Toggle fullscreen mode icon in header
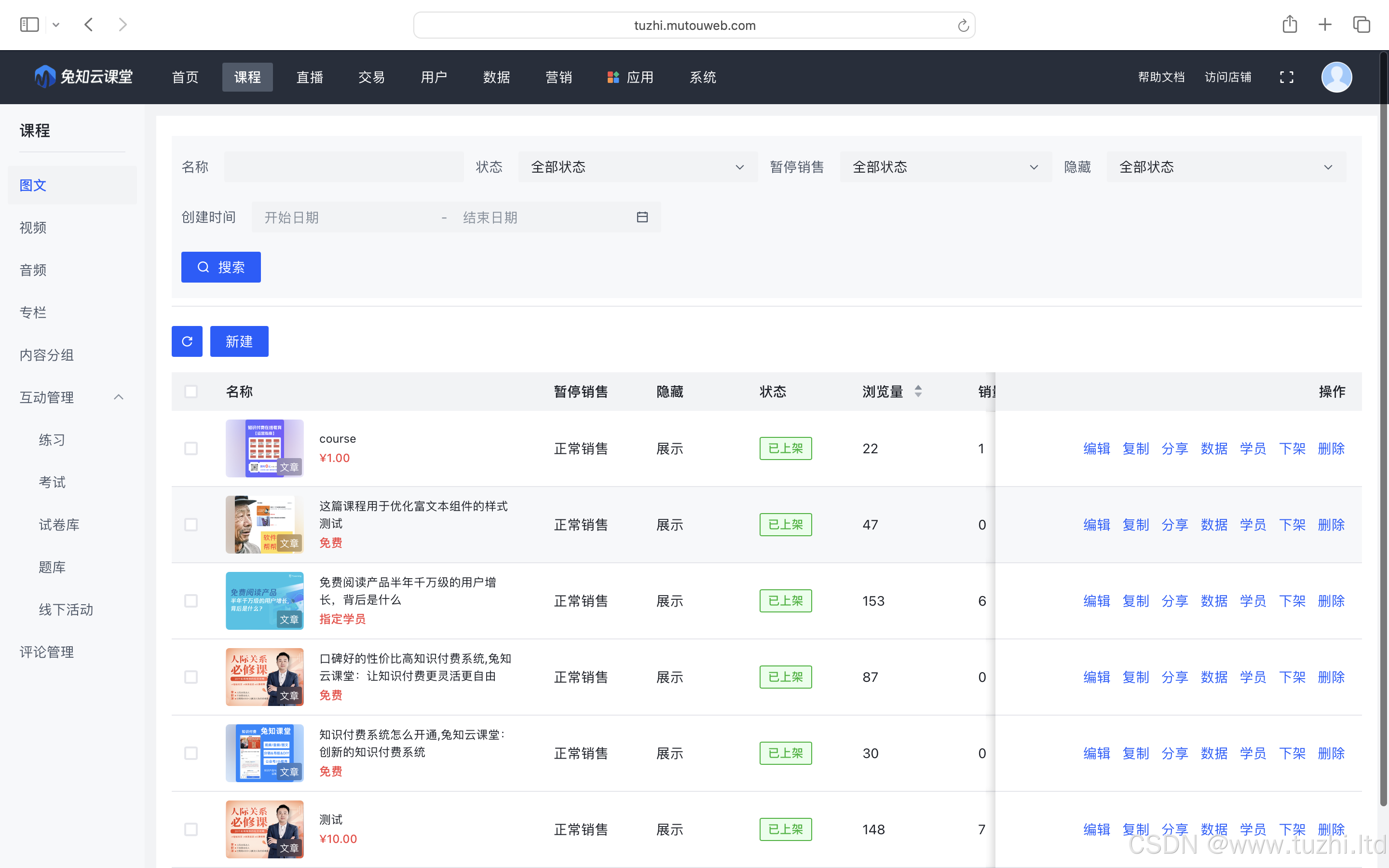 pos(1286,77)
